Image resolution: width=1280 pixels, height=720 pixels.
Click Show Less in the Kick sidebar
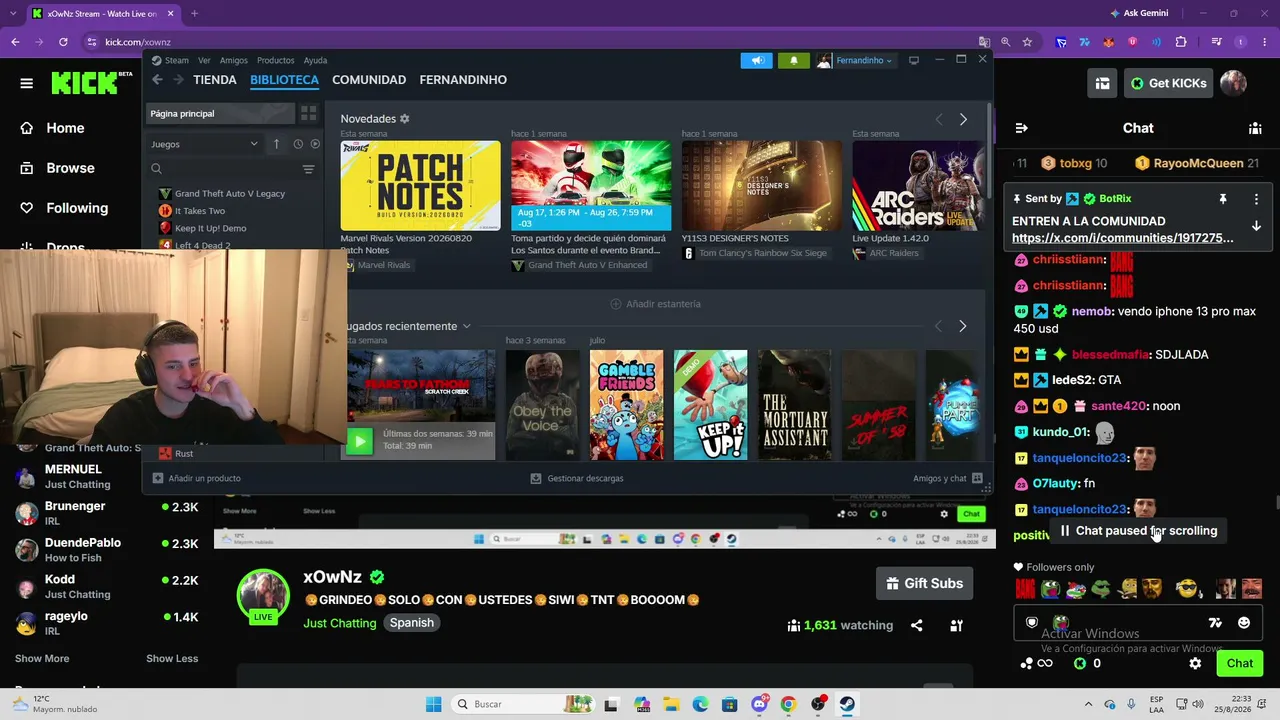point(172,658)
